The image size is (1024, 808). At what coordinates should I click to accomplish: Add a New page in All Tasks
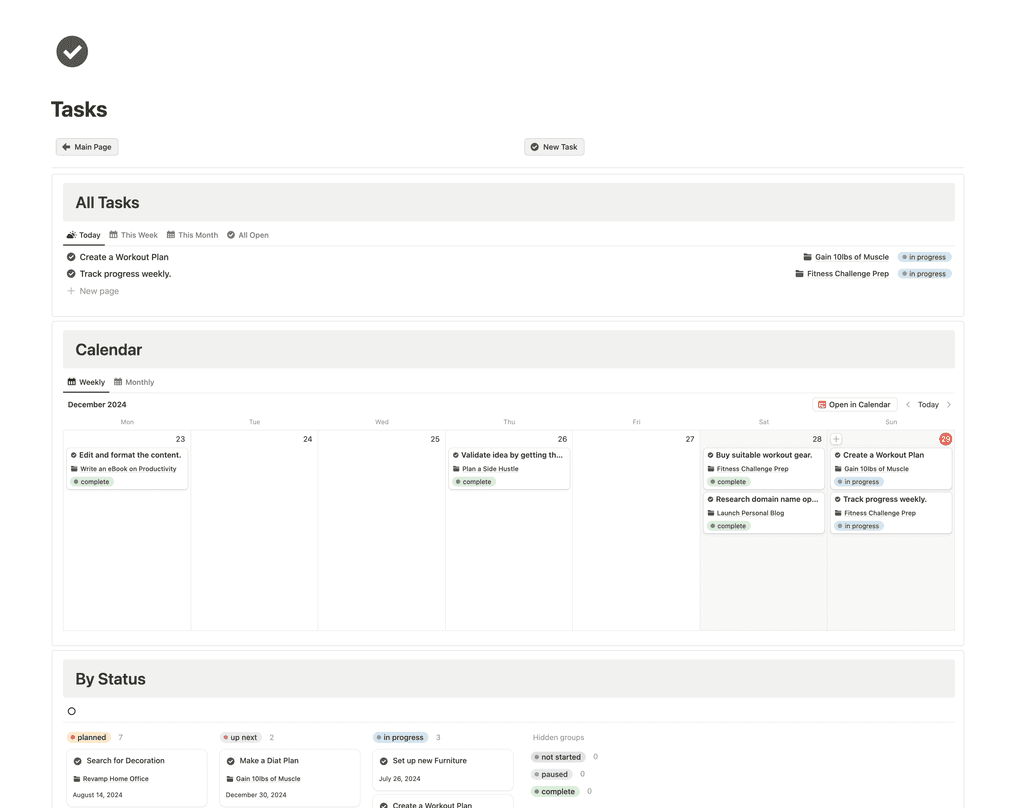[93, 291]
